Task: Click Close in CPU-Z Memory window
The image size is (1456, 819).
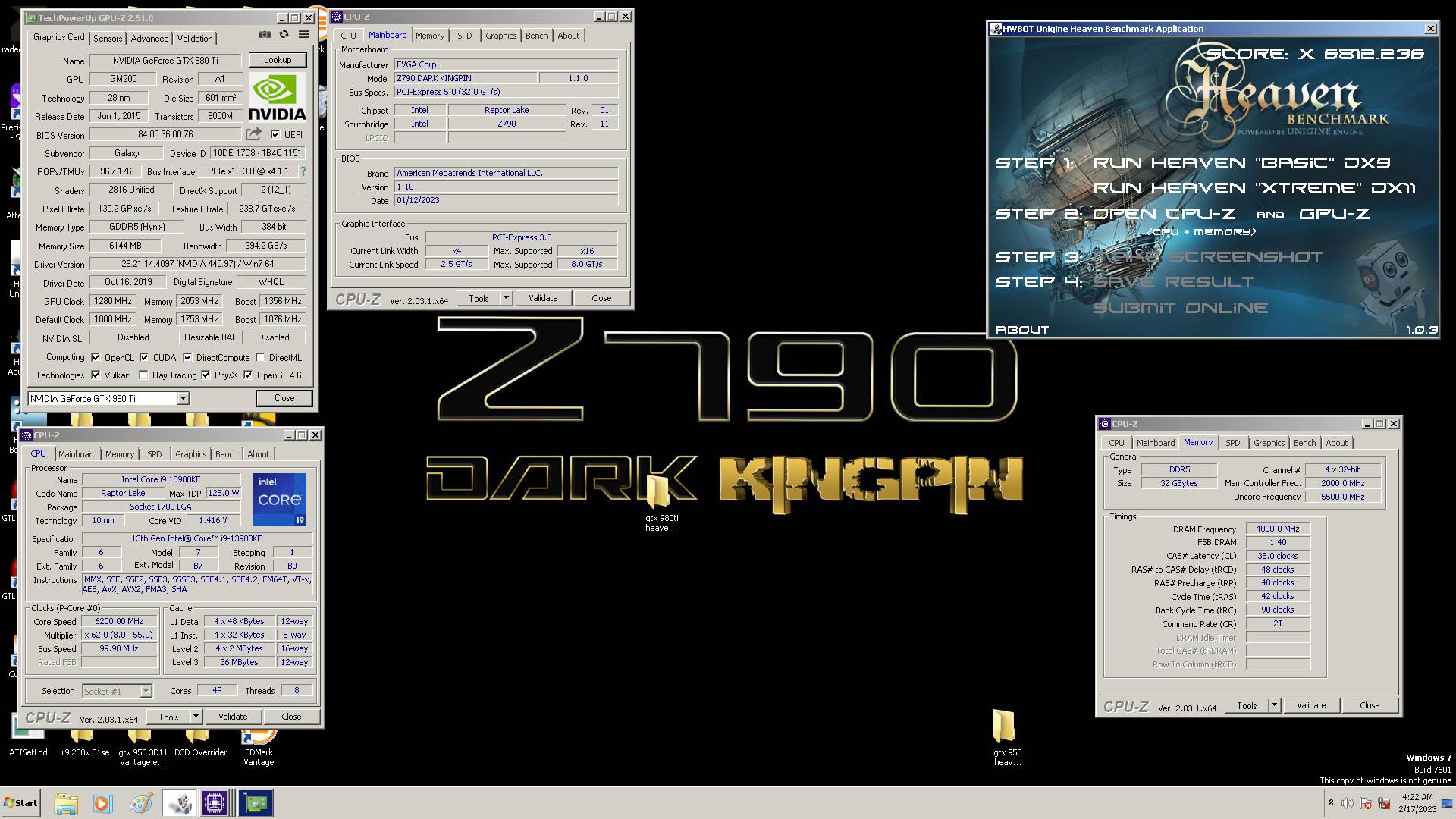Action: click(x=1370, y=705)
